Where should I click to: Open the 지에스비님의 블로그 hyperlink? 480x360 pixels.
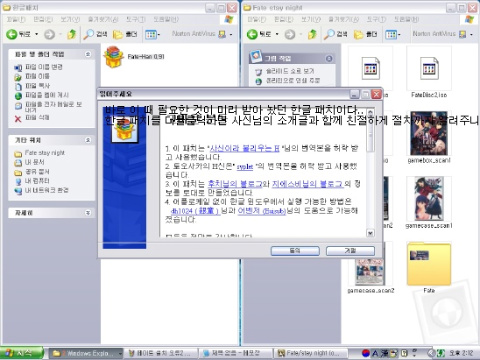pos(307,184)
